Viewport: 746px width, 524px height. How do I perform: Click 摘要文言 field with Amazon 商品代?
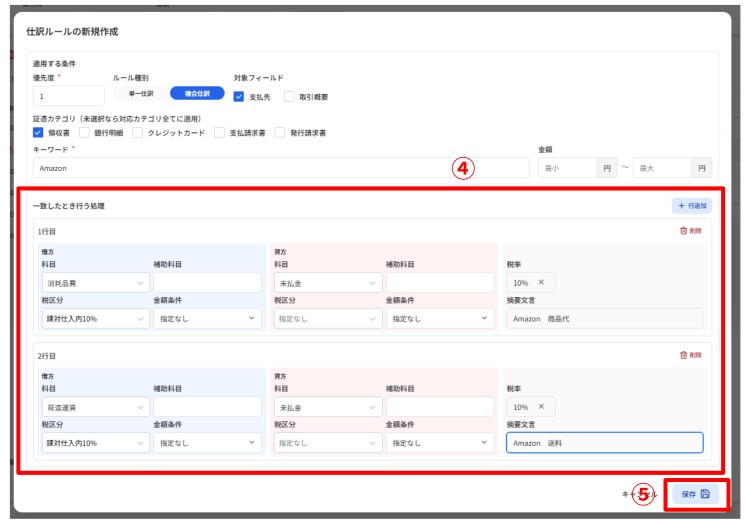(x=604, y=318)
